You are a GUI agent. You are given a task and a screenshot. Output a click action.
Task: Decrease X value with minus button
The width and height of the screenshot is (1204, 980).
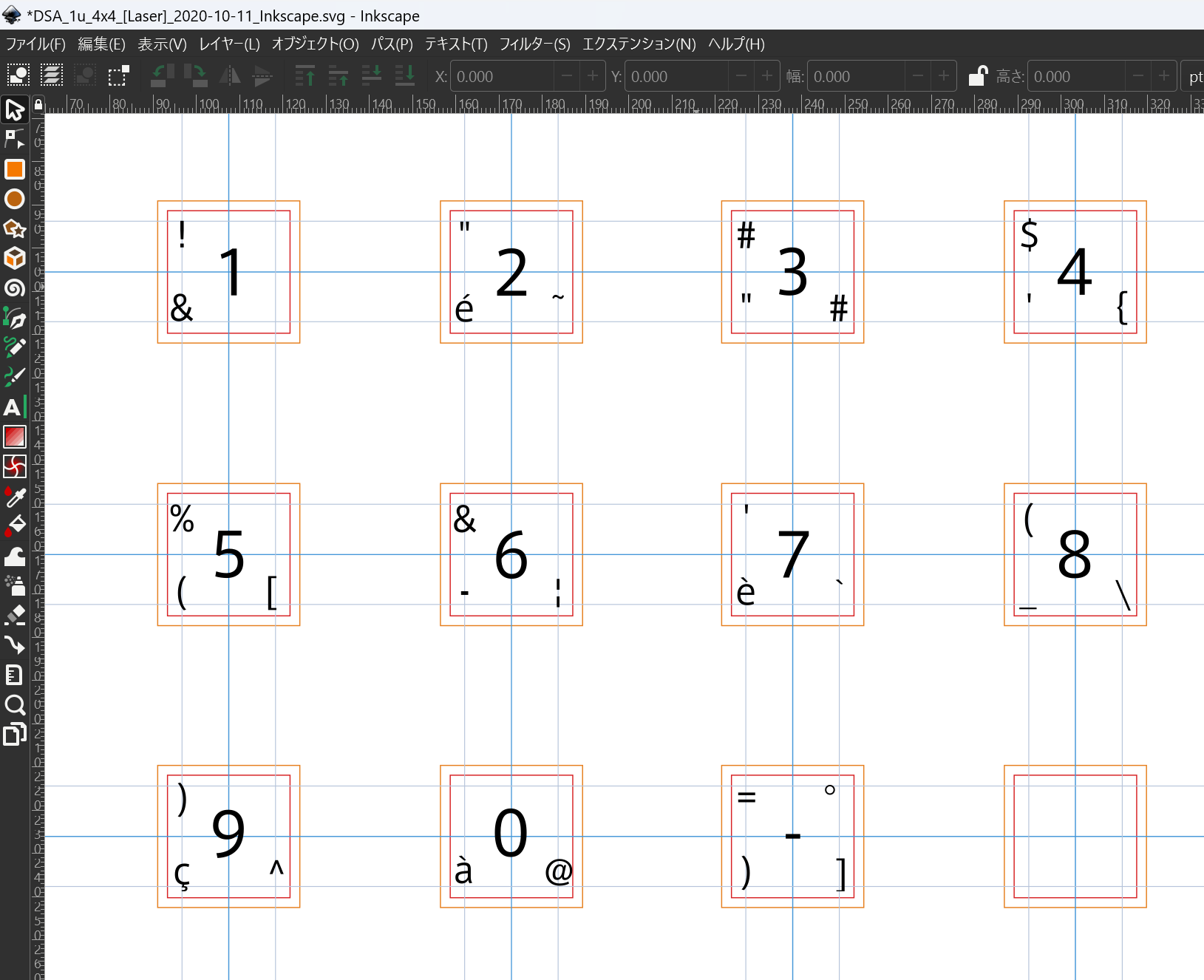point(567,76)
